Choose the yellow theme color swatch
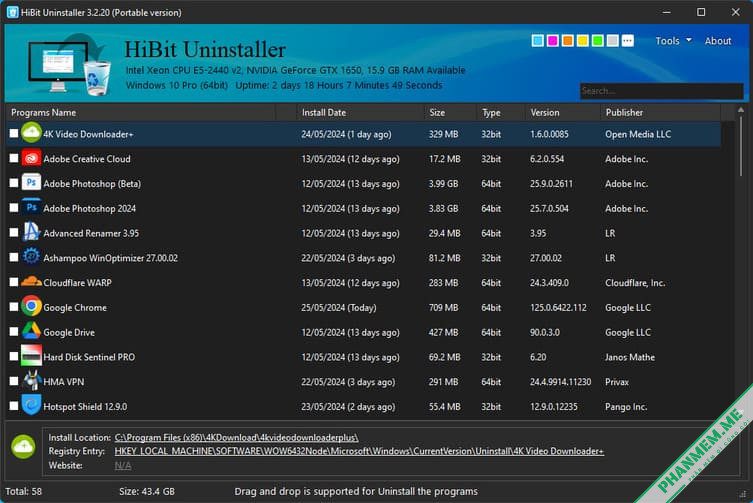 pyautogui.click(x=583, y=41)
